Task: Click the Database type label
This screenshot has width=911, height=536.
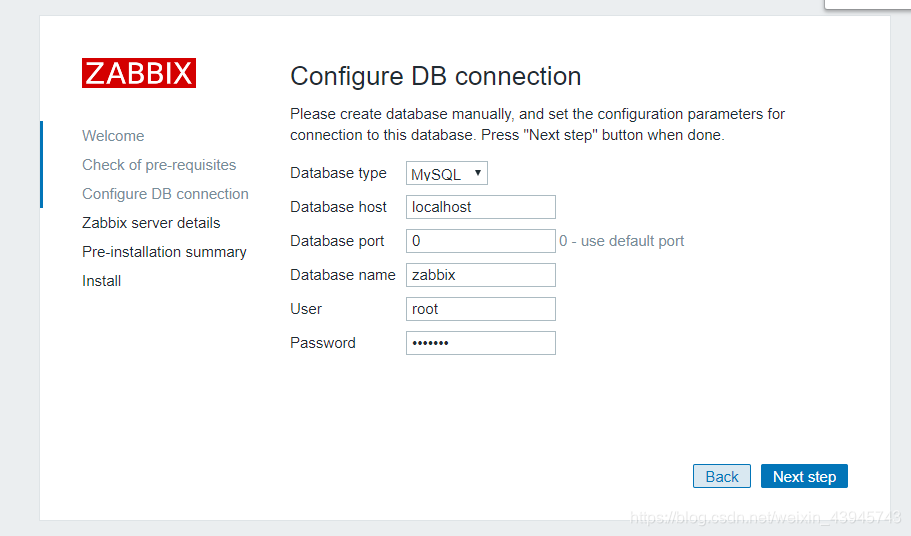Action: click(x=338, y=173)
